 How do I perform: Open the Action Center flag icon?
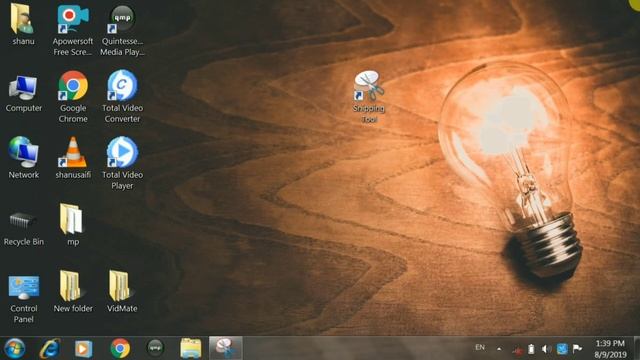[x=577, y=349]
